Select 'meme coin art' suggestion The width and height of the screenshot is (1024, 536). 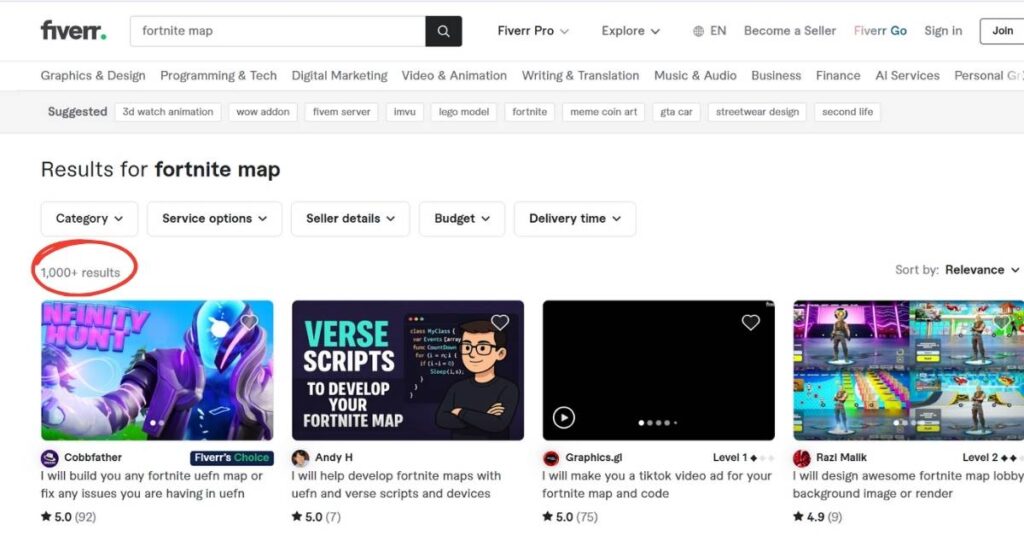click(603, 112)
